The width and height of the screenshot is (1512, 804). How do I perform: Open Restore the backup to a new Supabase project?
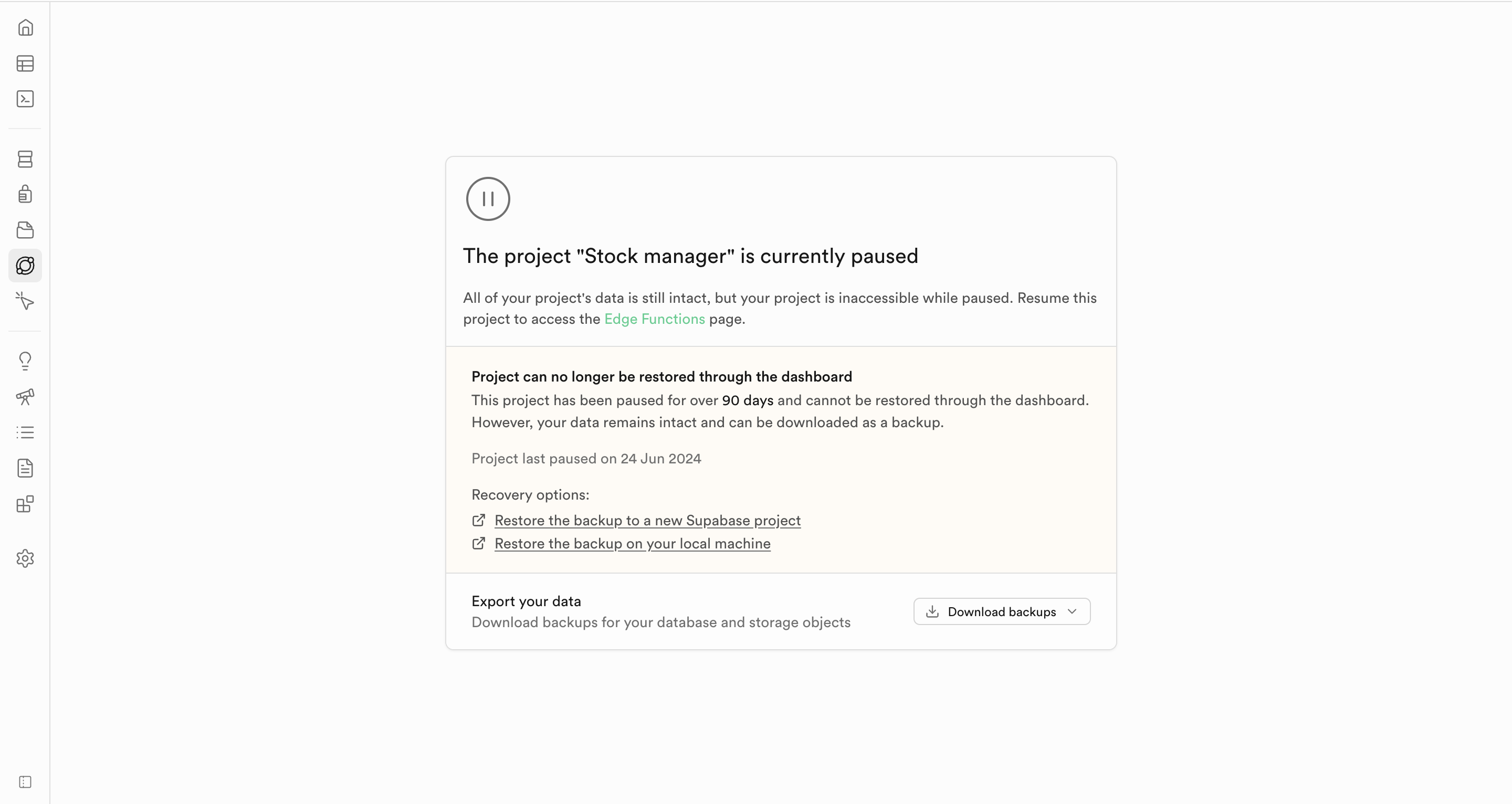(x=647, y=521)
